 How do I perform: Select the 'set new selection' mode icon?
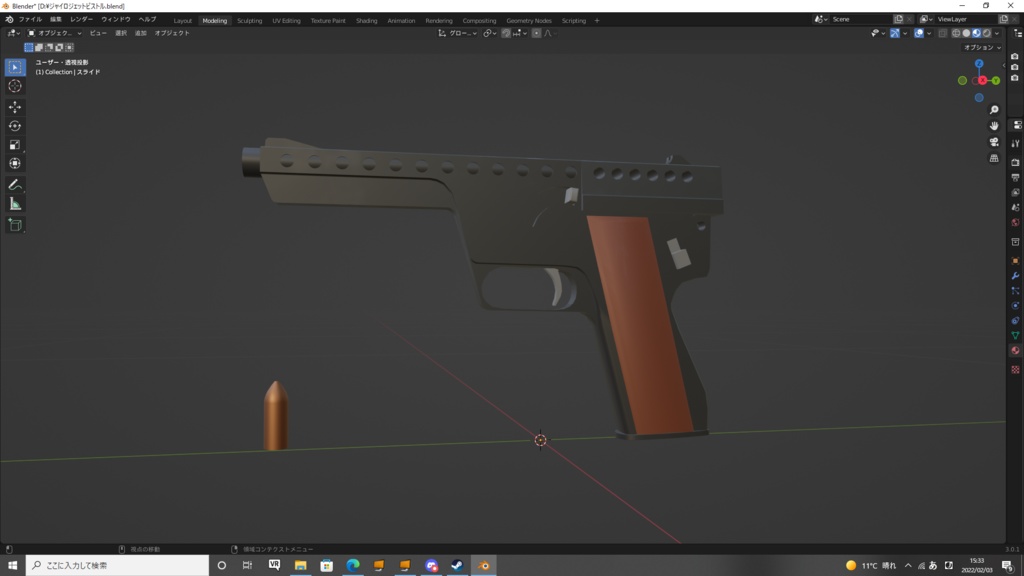pyautogui.click(x=29, y=47)
